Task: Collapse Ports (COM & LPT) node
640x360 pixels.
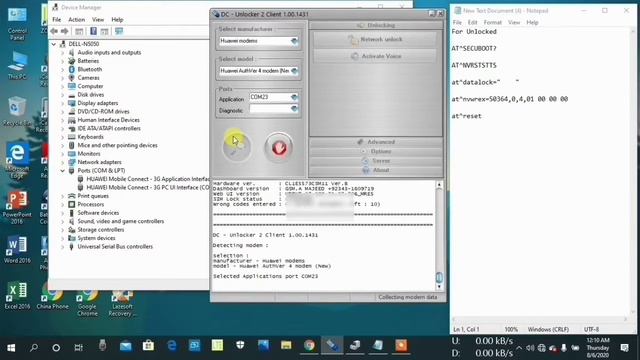Action: click(62, 171)
